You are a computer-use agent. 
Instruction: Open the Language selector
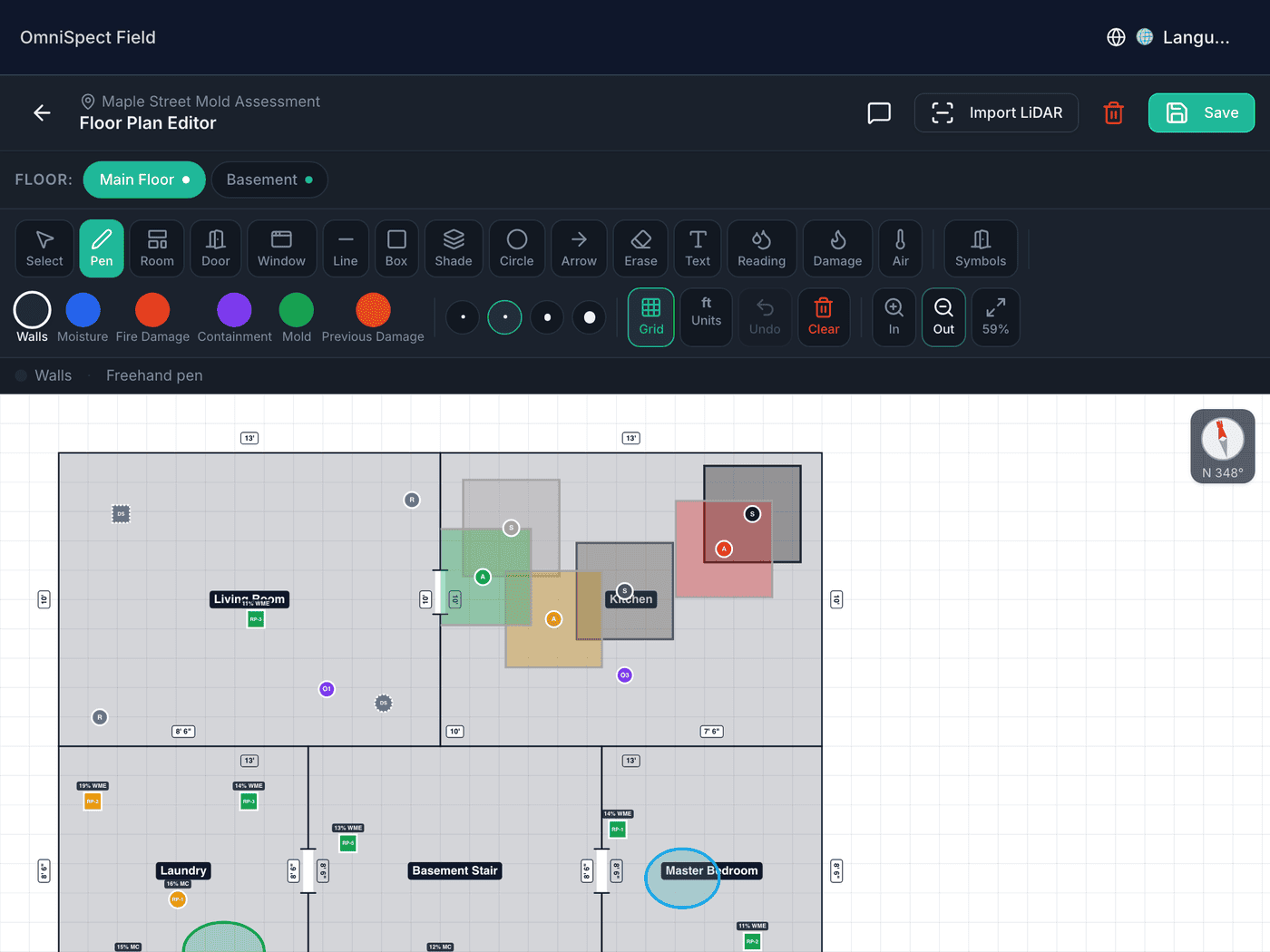(x=1170, y=37)
